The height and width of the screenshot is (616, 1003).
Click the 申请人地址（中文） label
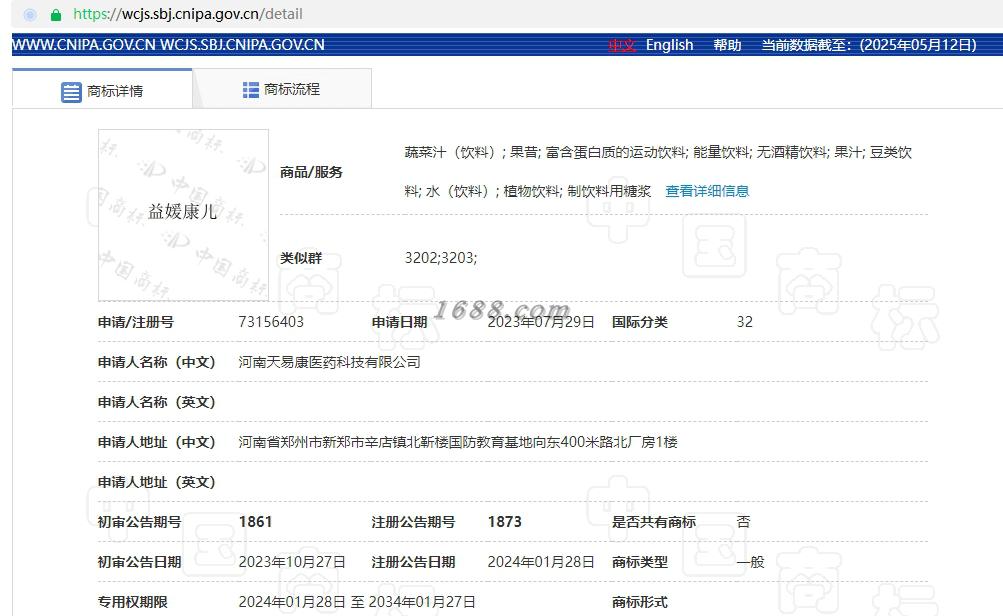pyautogui.click(x=157, y=442)
